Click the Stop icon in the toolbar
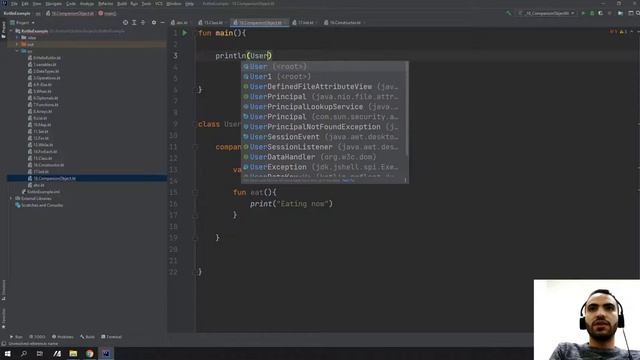 click(x=610, y=13)
